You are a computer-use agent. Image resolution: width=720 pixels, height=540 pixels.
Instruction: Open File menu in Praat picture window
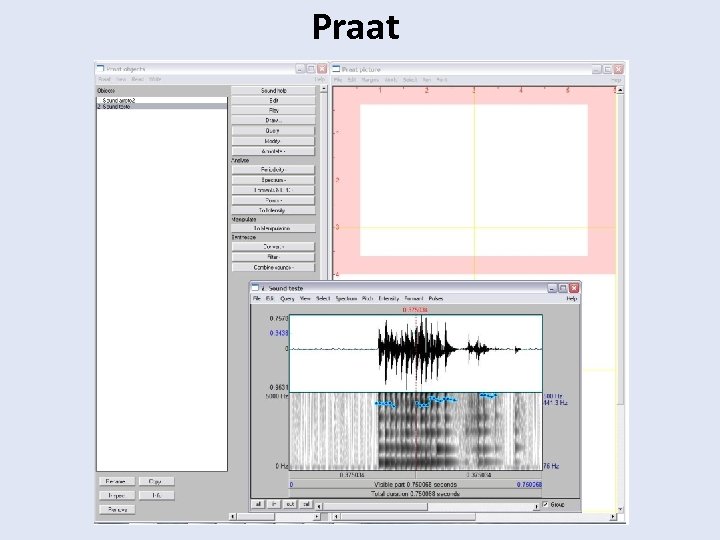338,80
